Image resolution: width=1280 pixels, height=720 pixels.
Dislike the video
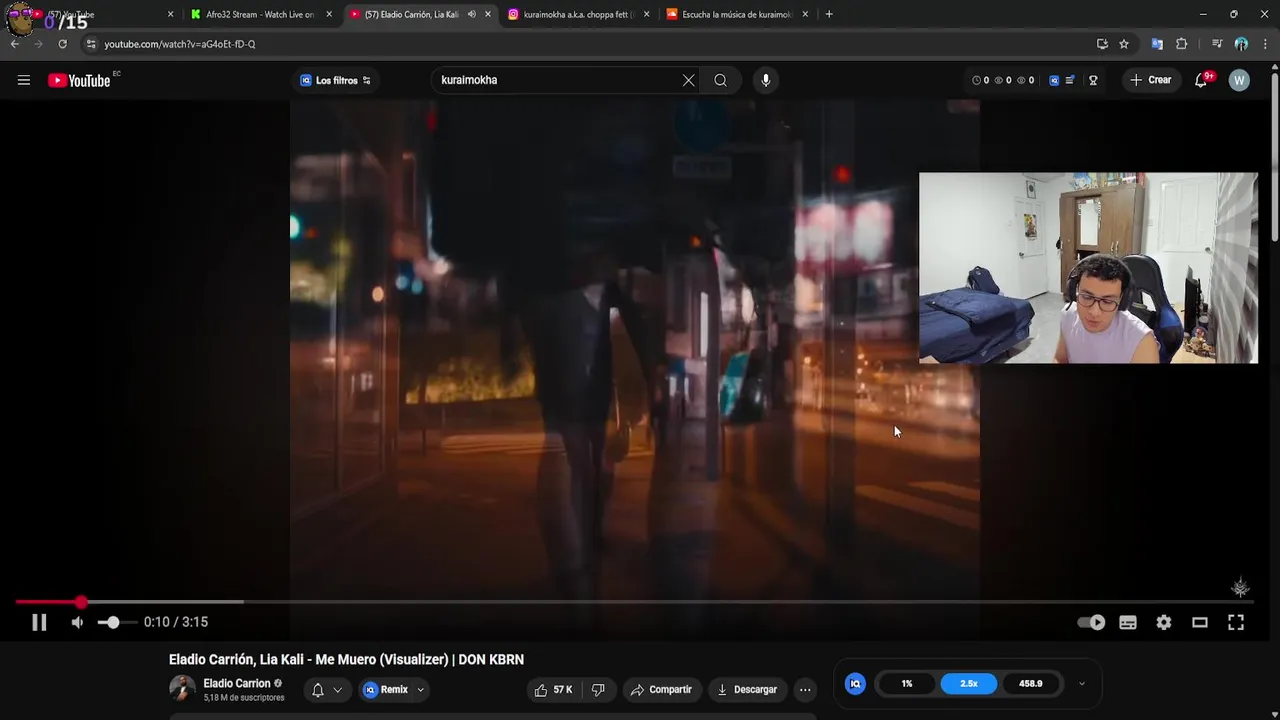598,689
